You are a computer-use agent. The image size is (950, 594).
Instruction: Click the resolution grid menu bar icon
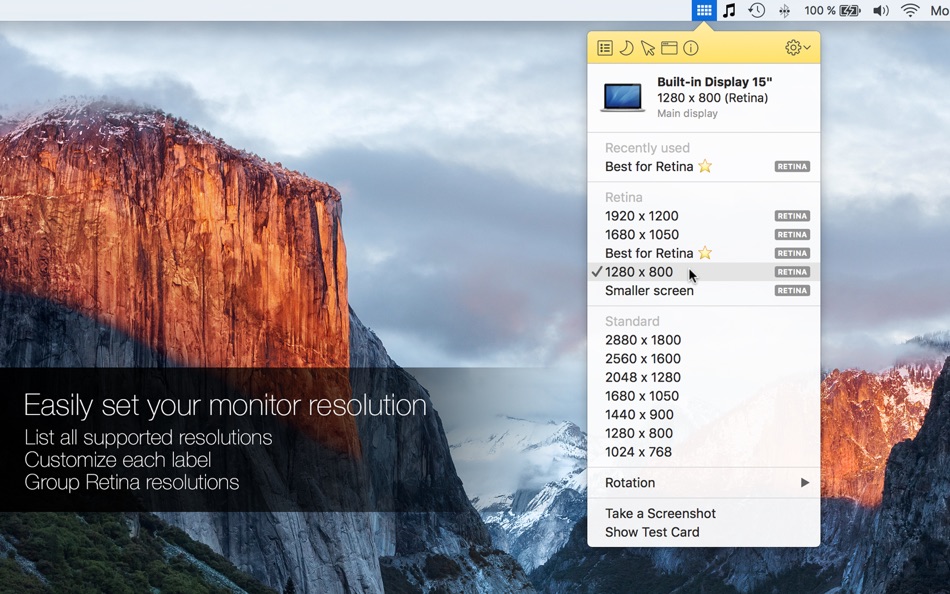[x=703, y=10]
